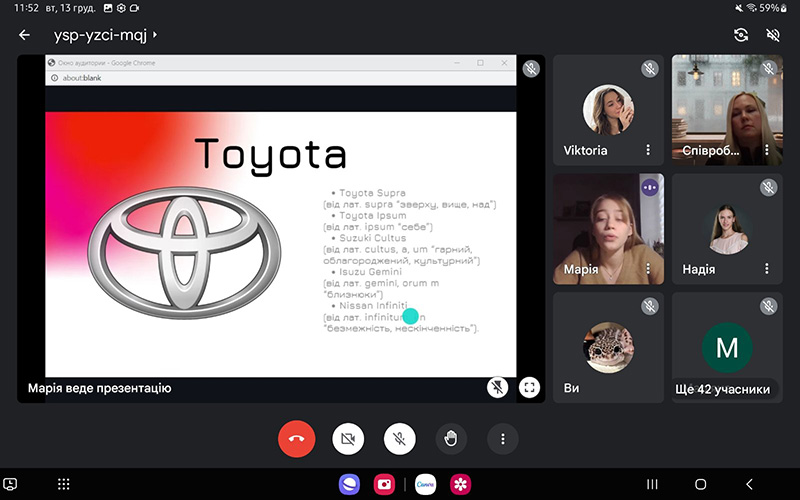Image resolution: width=800 pixels, height=500 pixels.
Task: Open three-dot menu on Співроб... tile
Action: pyautogui.click(x=767, y=150)
